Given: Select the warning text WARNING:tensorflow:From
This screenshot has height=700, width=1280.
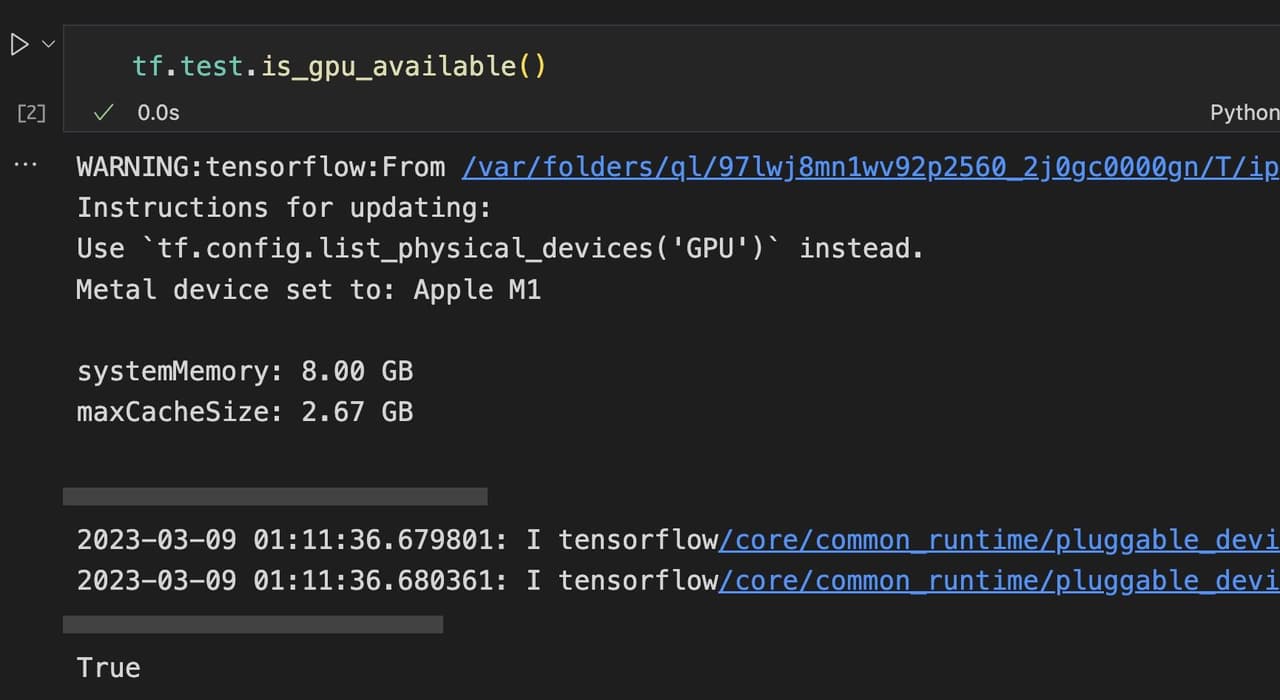Looking at the screenshot, I should click(258, 166).
